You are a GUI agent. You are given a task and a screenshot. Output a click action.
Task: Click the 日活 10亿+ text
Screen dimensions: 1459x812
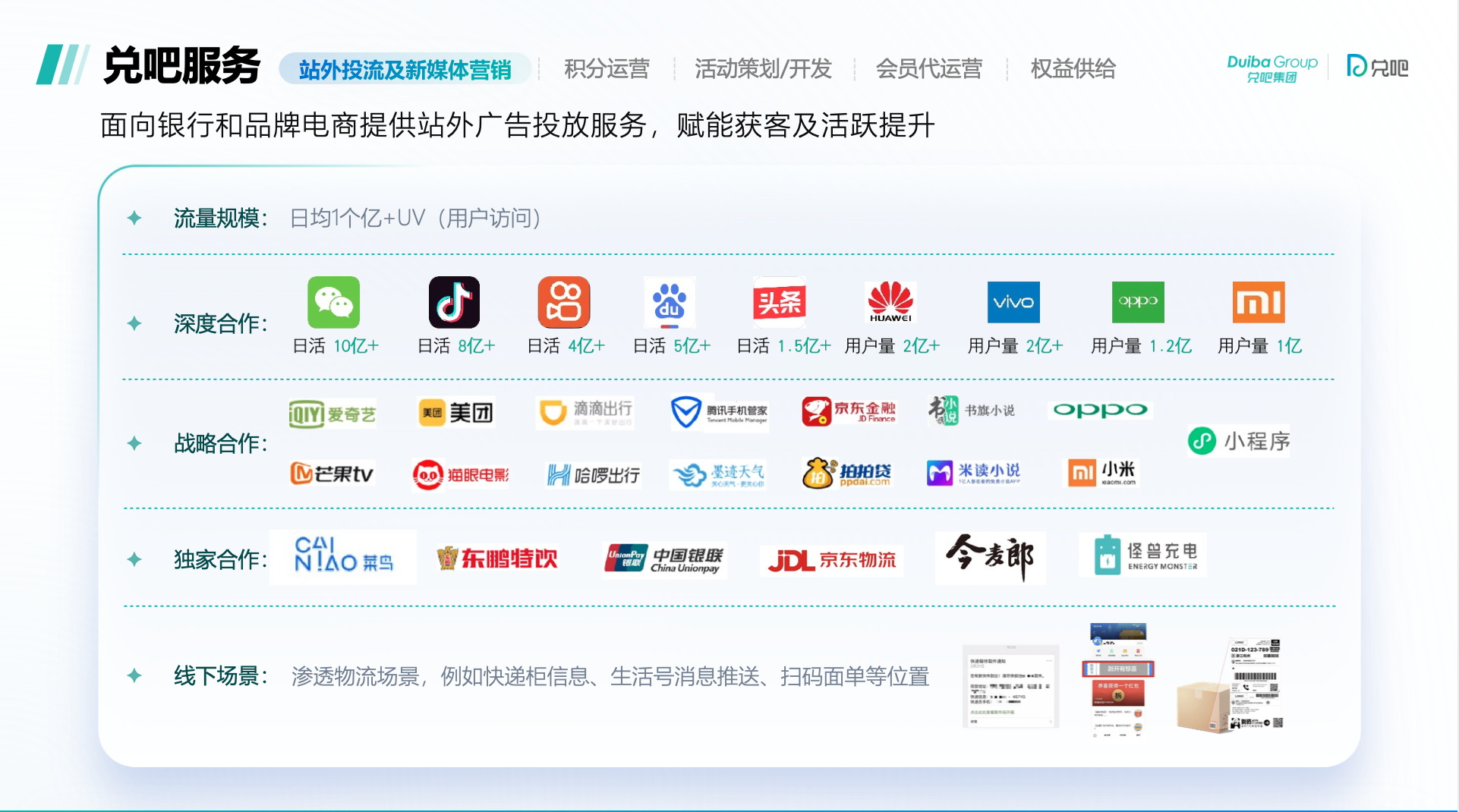tap(336, 346)
